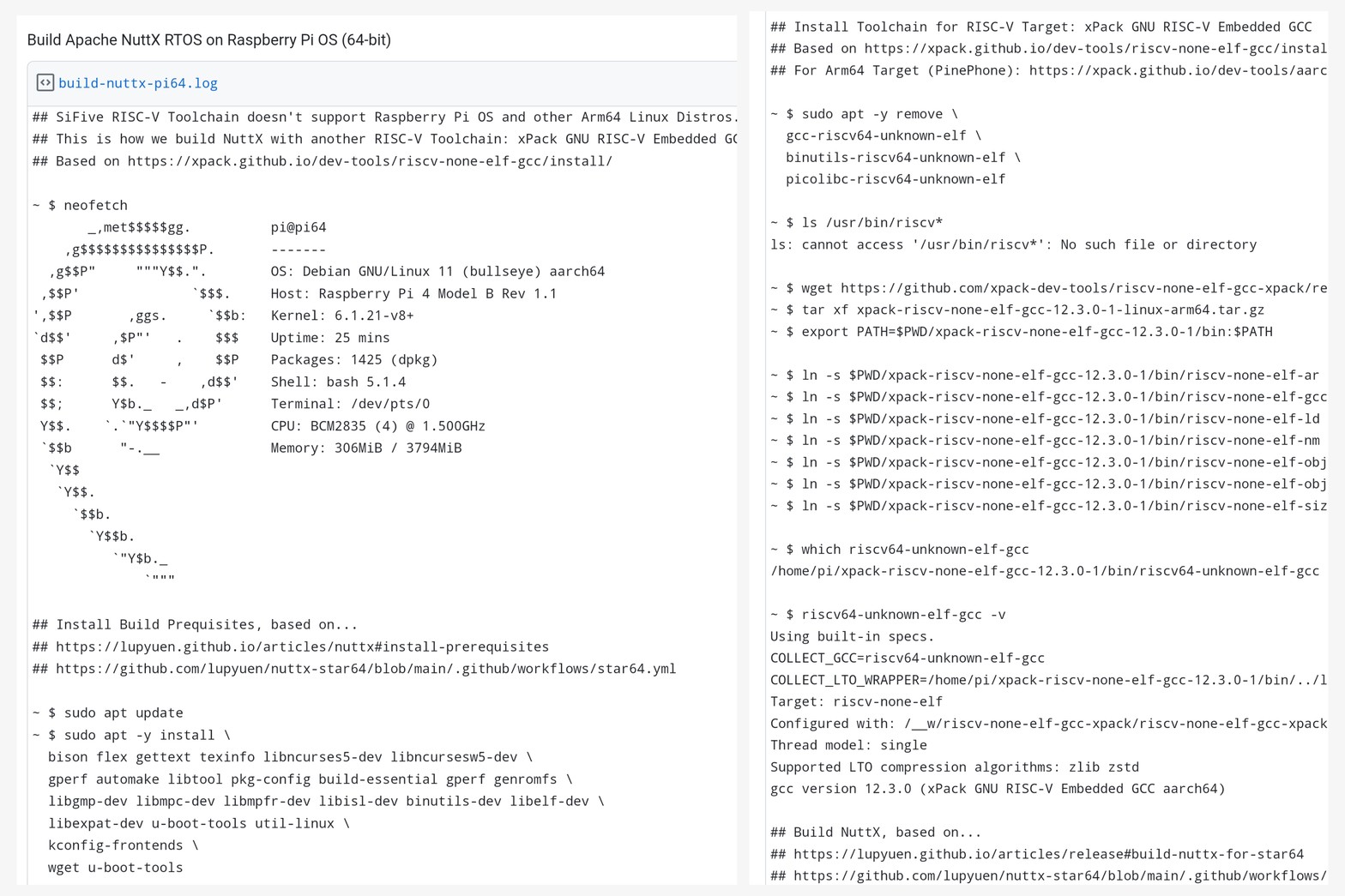
Task: Click the "Host: Raspberry Pi 4 Model B" line
Action: (413, 293)
